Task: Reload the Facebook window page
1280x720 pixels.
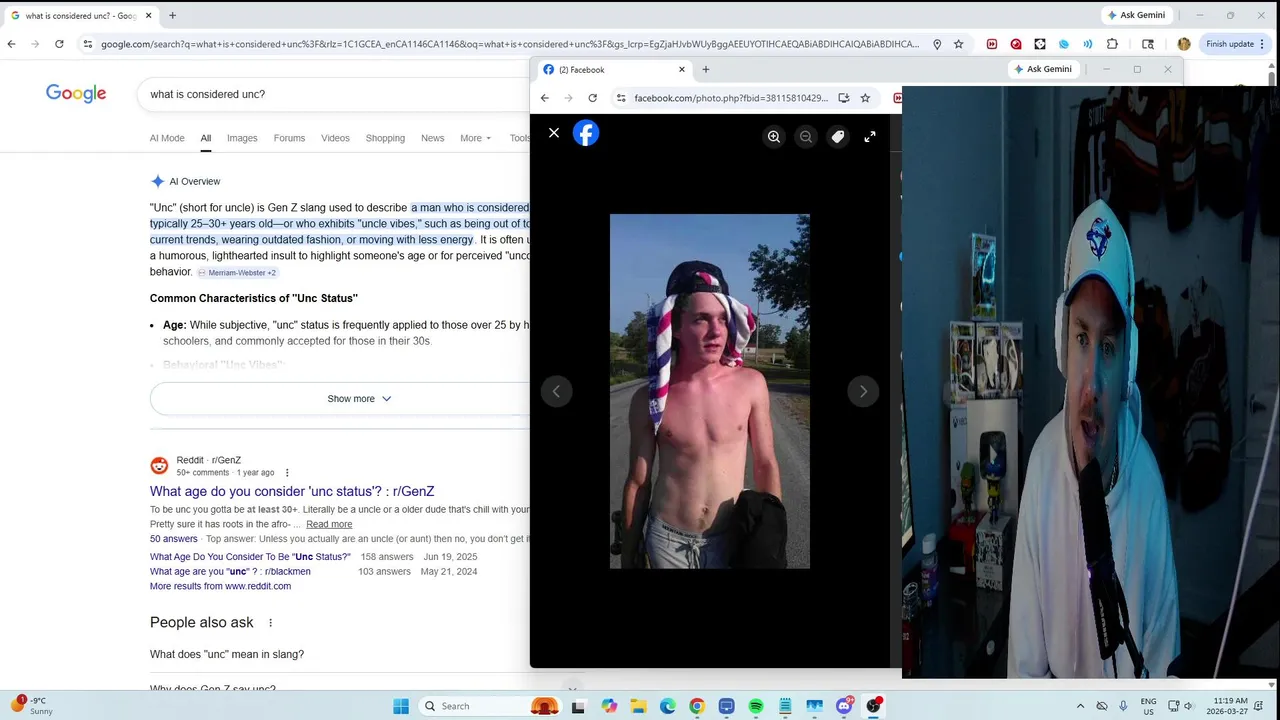Action: (592, 98)
